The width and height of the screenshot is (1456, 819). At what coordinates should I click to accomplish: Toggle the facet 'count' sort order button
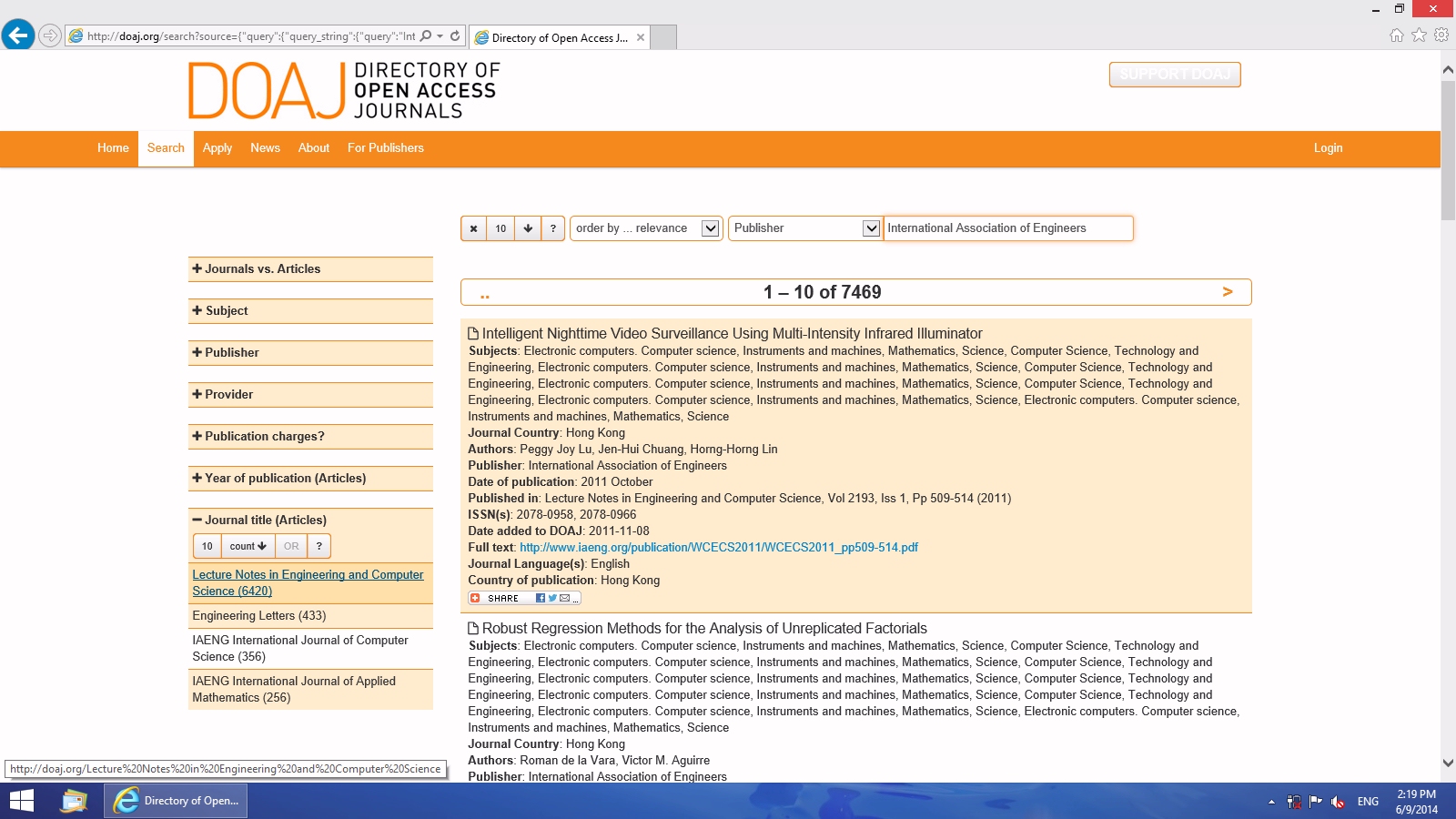pyautogui.click(x=248, y=546)
